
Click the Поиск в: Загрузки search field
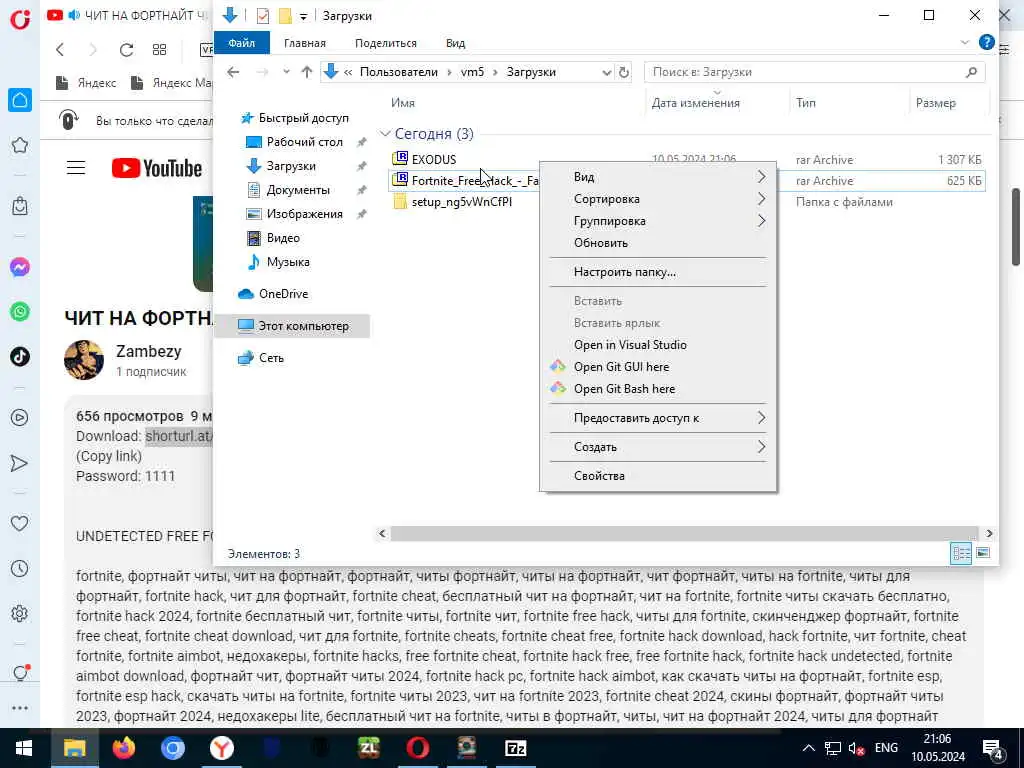click(814, 72)
